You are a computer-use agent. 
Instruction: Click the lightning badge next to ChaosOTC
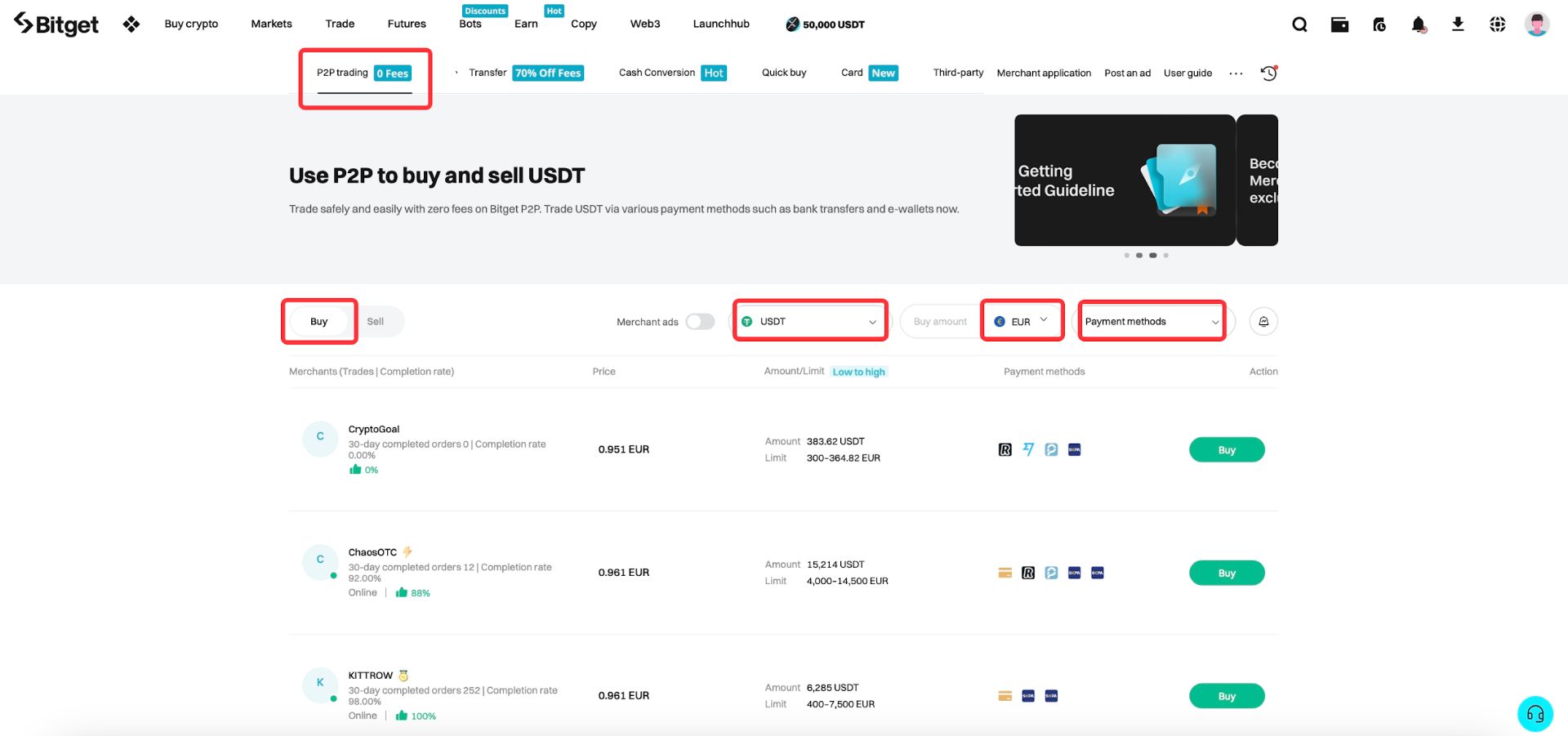(x=408, y=552)
